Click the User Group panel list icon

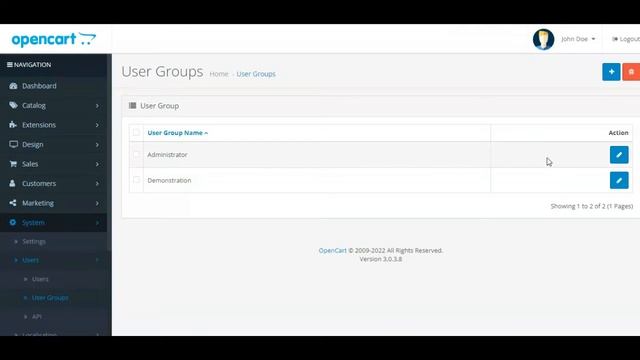pos(132,106)
